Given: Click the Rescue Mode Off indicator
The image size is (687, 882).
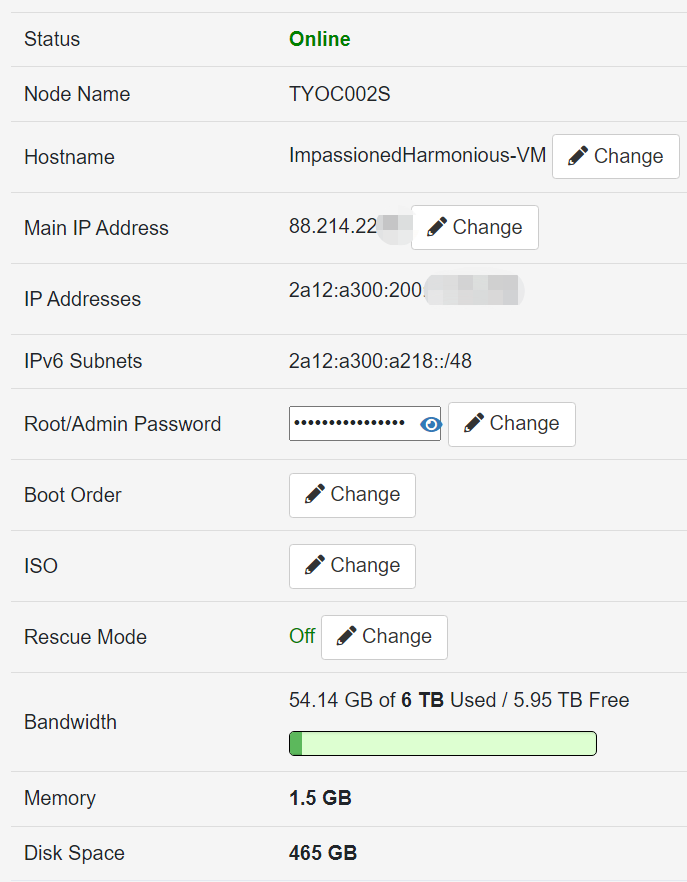Looking at the screenshot, I should click(x=302, y=637).
